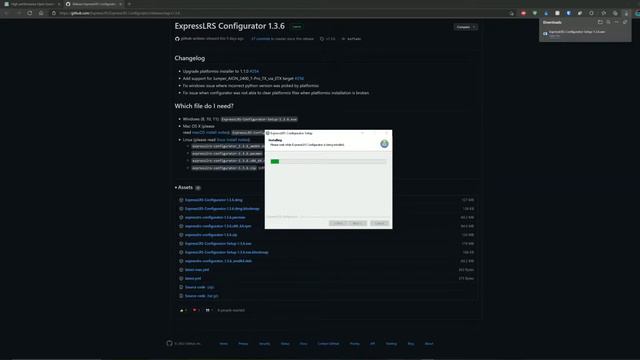Open github-actions author link

[193, 39]
